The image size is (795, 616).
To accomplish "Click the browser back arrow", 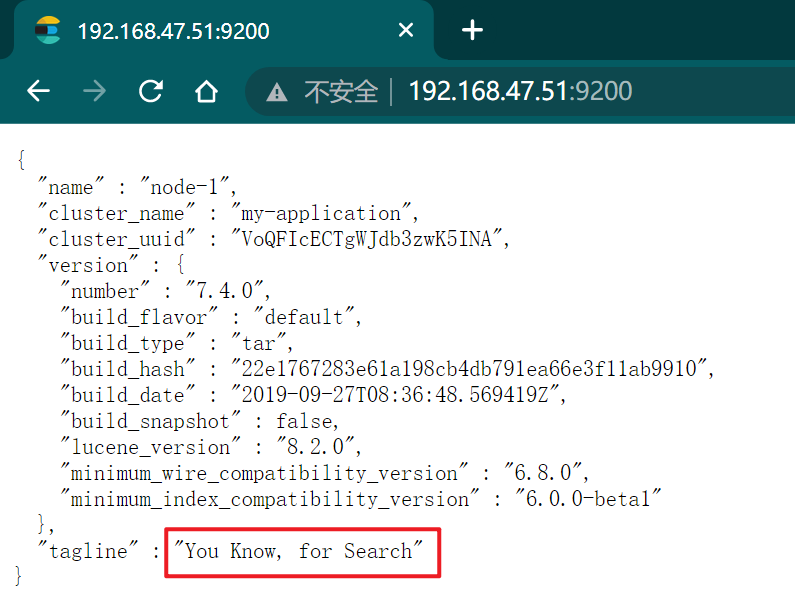I will 39,92.
